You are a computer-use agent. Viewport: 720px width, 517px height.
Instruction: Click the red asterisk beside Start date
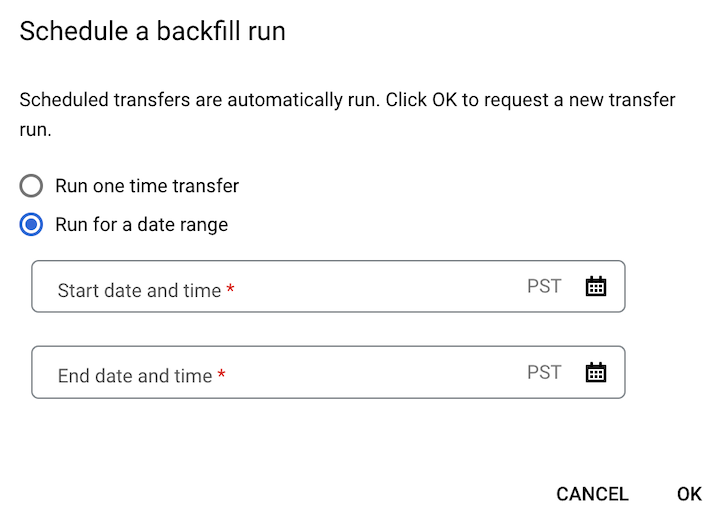coord(231,290)
